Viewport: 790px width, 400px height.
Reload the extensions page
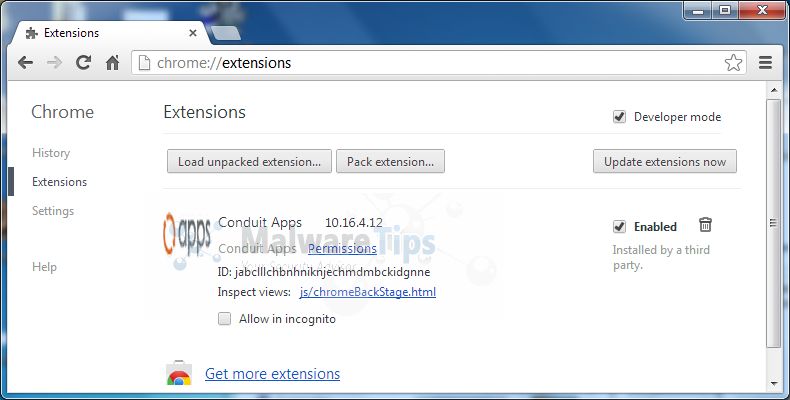pyautogui.click(x=83, y=62)
